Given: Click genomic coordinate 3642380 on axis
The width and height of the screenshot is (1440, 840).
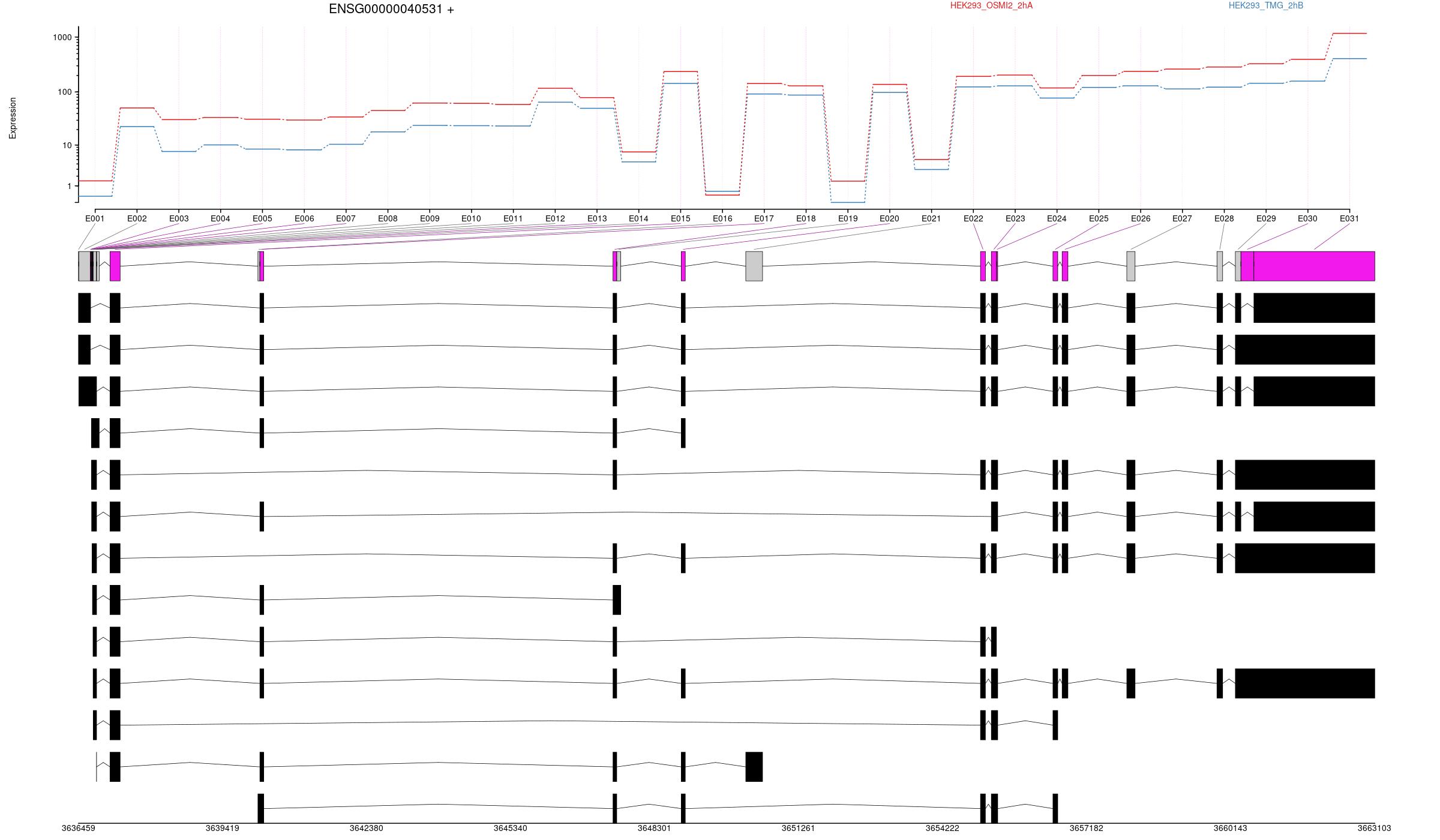Looking at the screenshot, I should coord(367,828).
